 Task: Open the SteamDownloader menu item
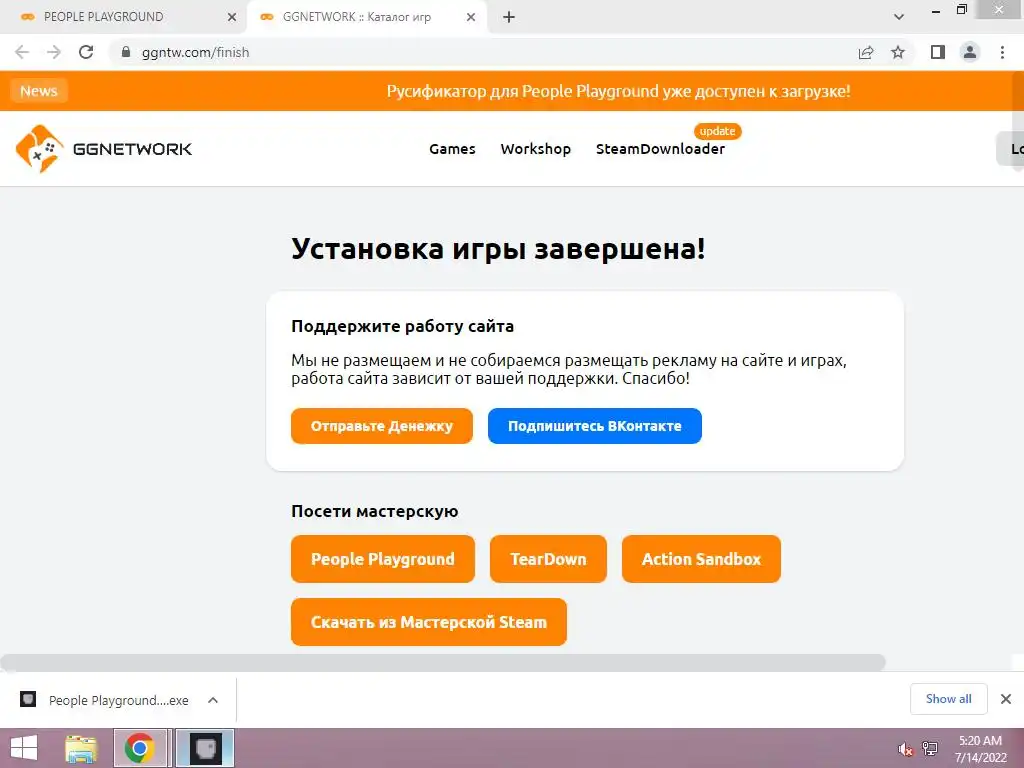point(660,149)
